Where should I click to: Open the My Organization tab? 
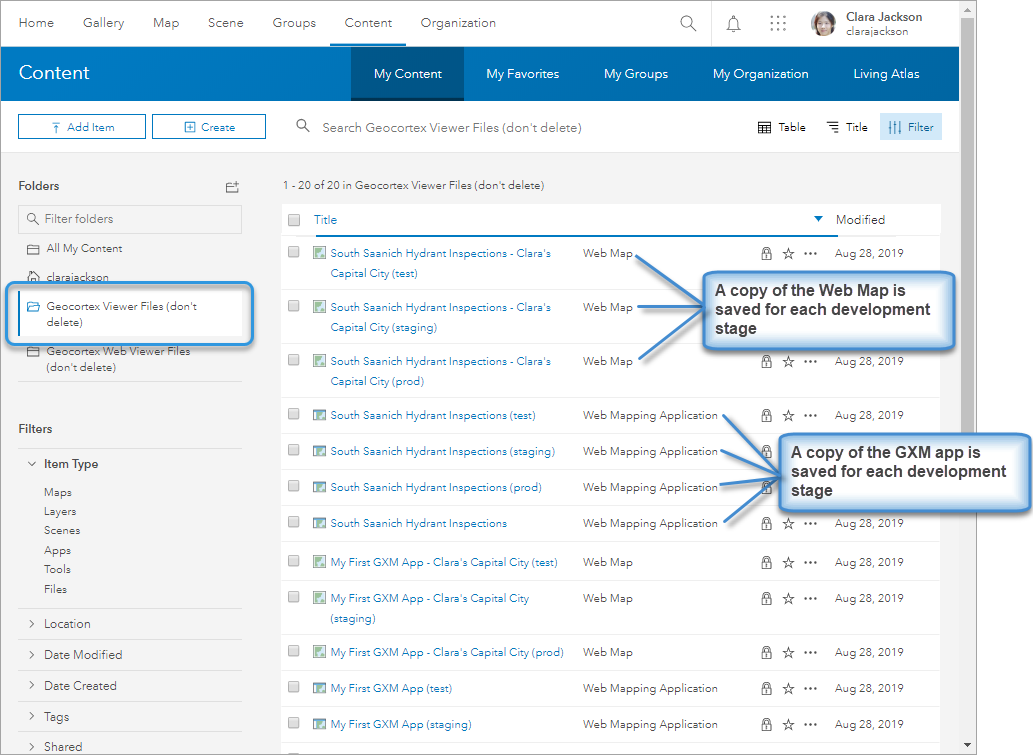click(x=760, y=74)
